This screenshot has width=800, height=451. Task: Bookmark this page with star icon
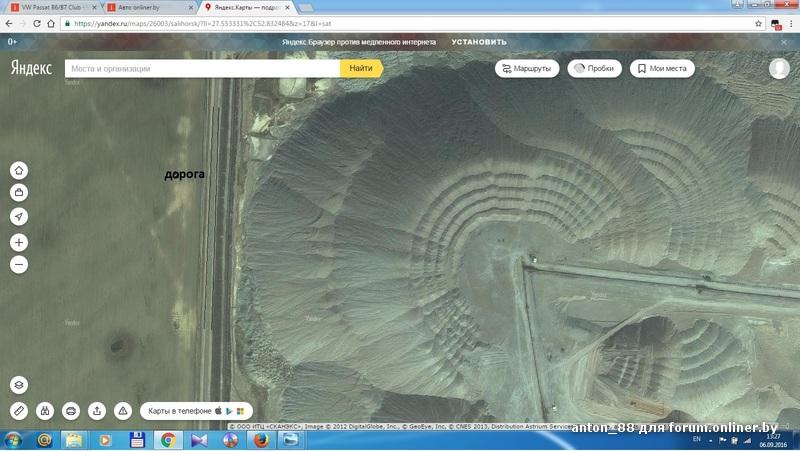(758, 23)
